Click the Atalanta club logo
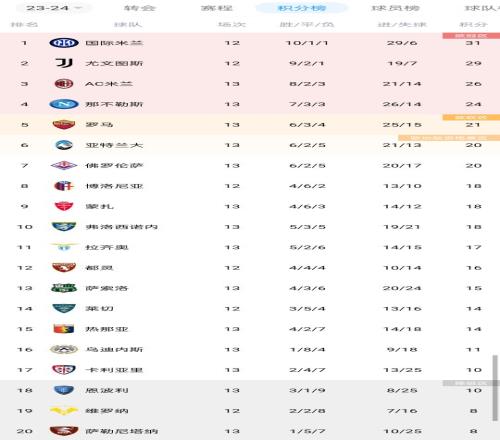Screen dimensions: 500x440 point(64,145)
